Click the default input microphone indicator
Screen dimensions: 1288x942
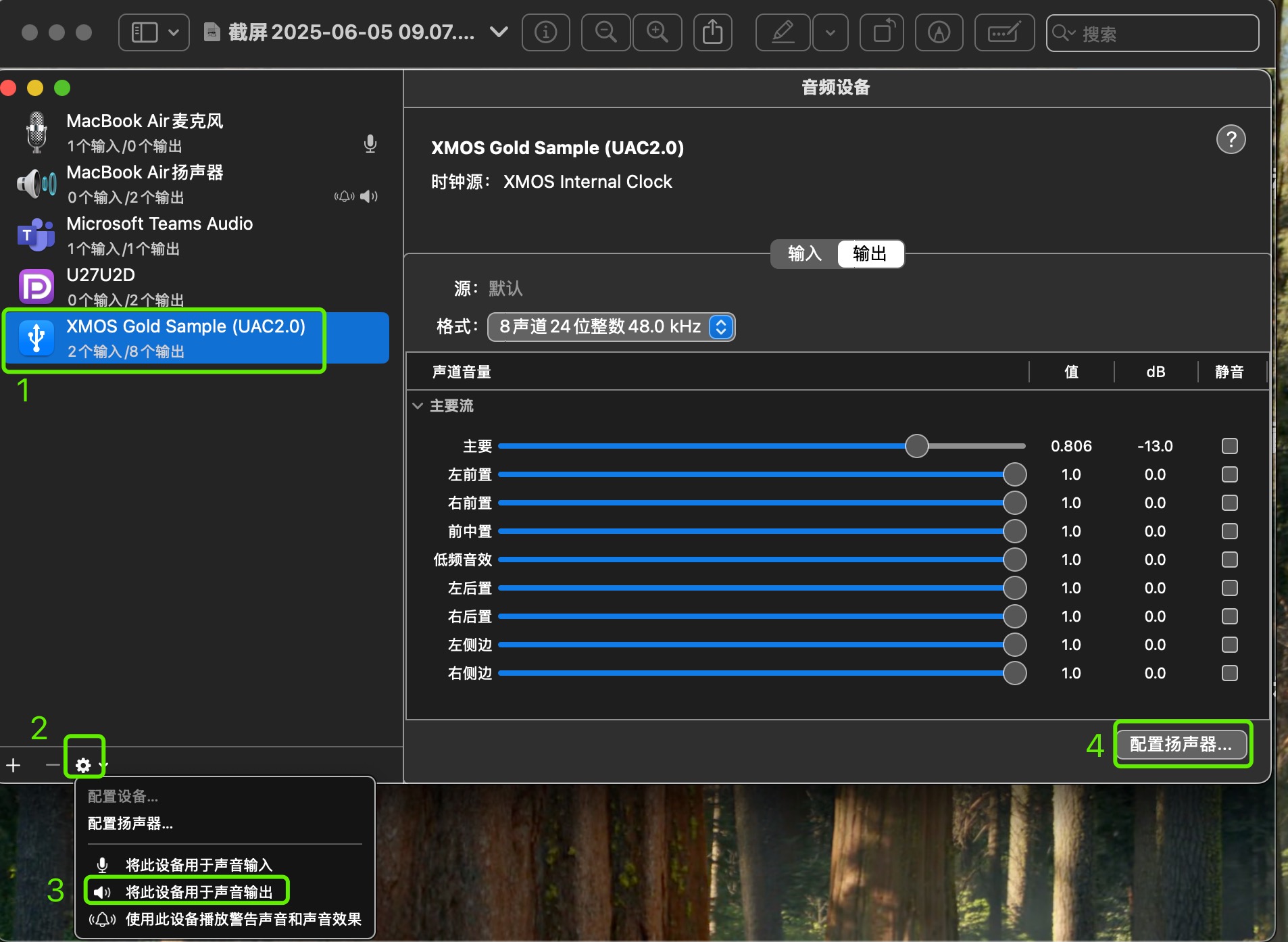[370, 143]
